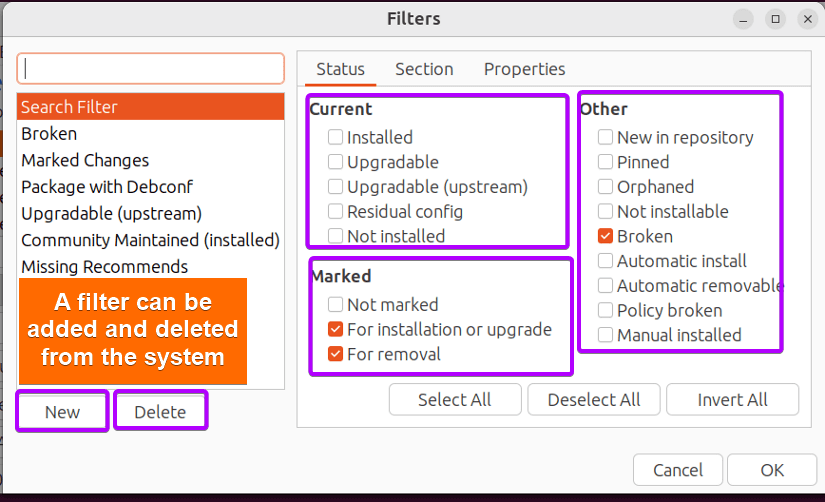Click Invert All button

(732, 400)
